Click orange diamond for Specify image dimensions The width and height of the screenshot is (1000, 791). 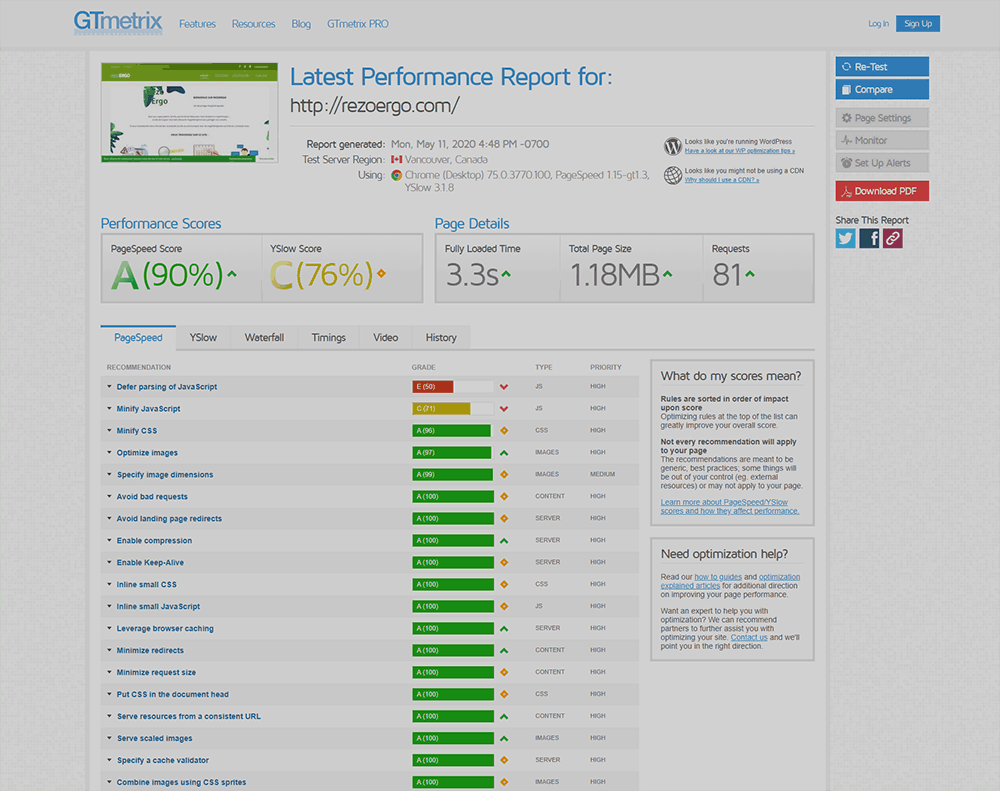tap(504, 475)
